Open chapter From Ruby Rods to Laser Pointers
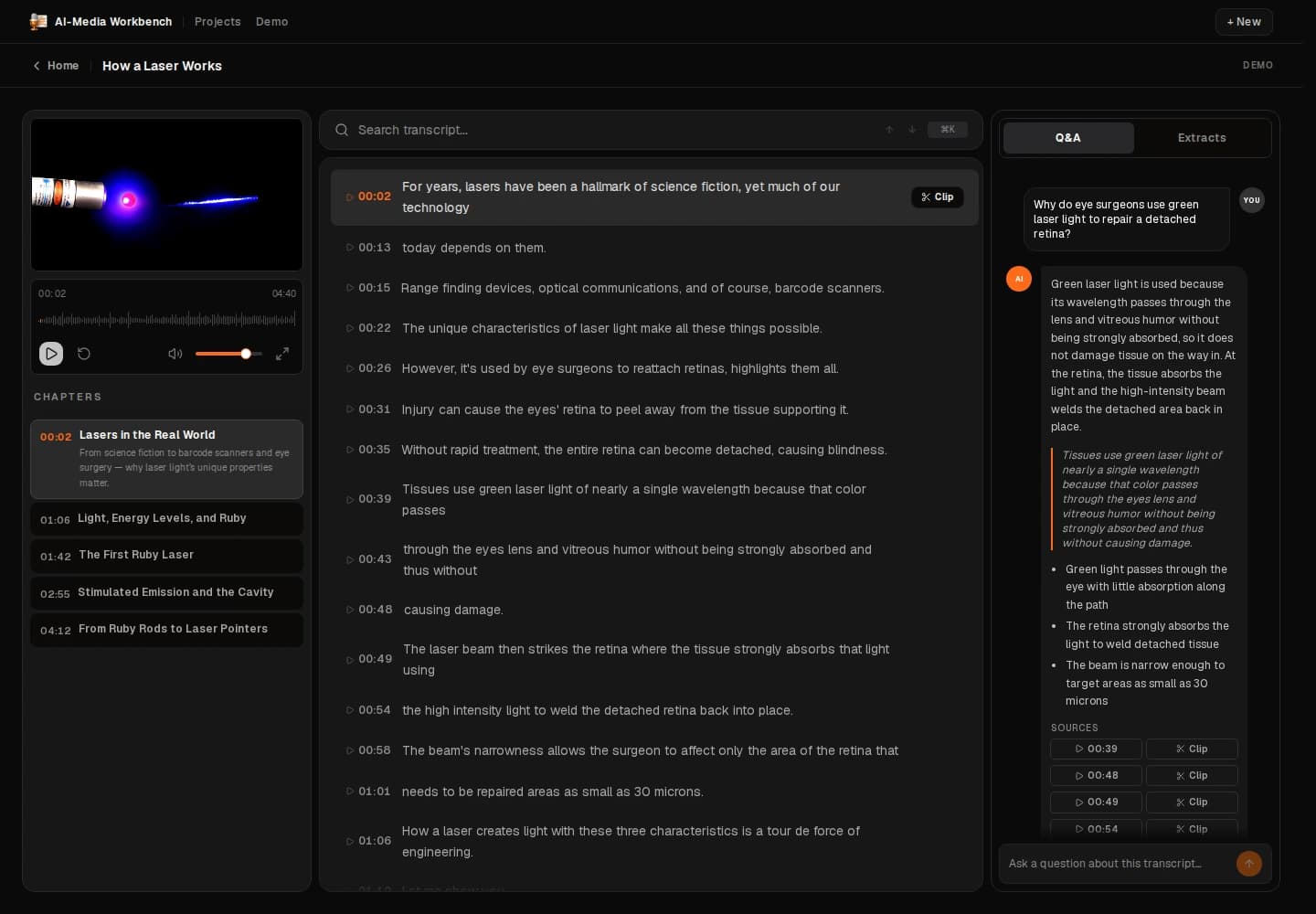The height and width of the screenshot is (914, 1316). point(167,629)
